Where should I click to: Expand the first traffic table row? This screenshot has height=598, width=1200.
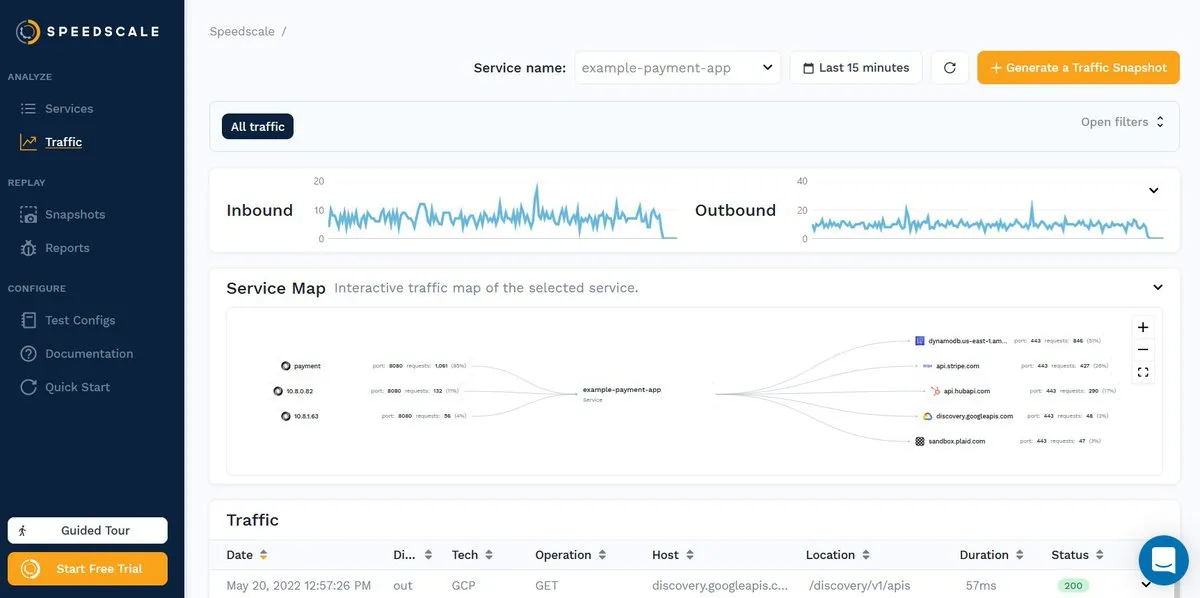pyautogui.click(x=1146, y=585)
